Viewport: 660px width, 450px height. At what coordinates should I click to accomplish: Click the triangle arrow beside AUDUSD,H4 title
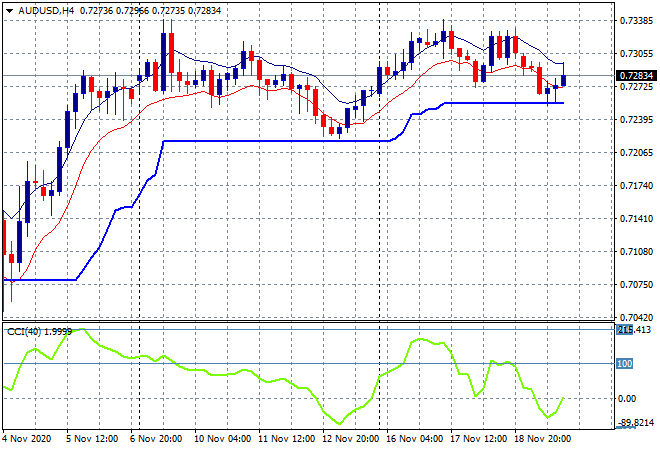(9, 11)
